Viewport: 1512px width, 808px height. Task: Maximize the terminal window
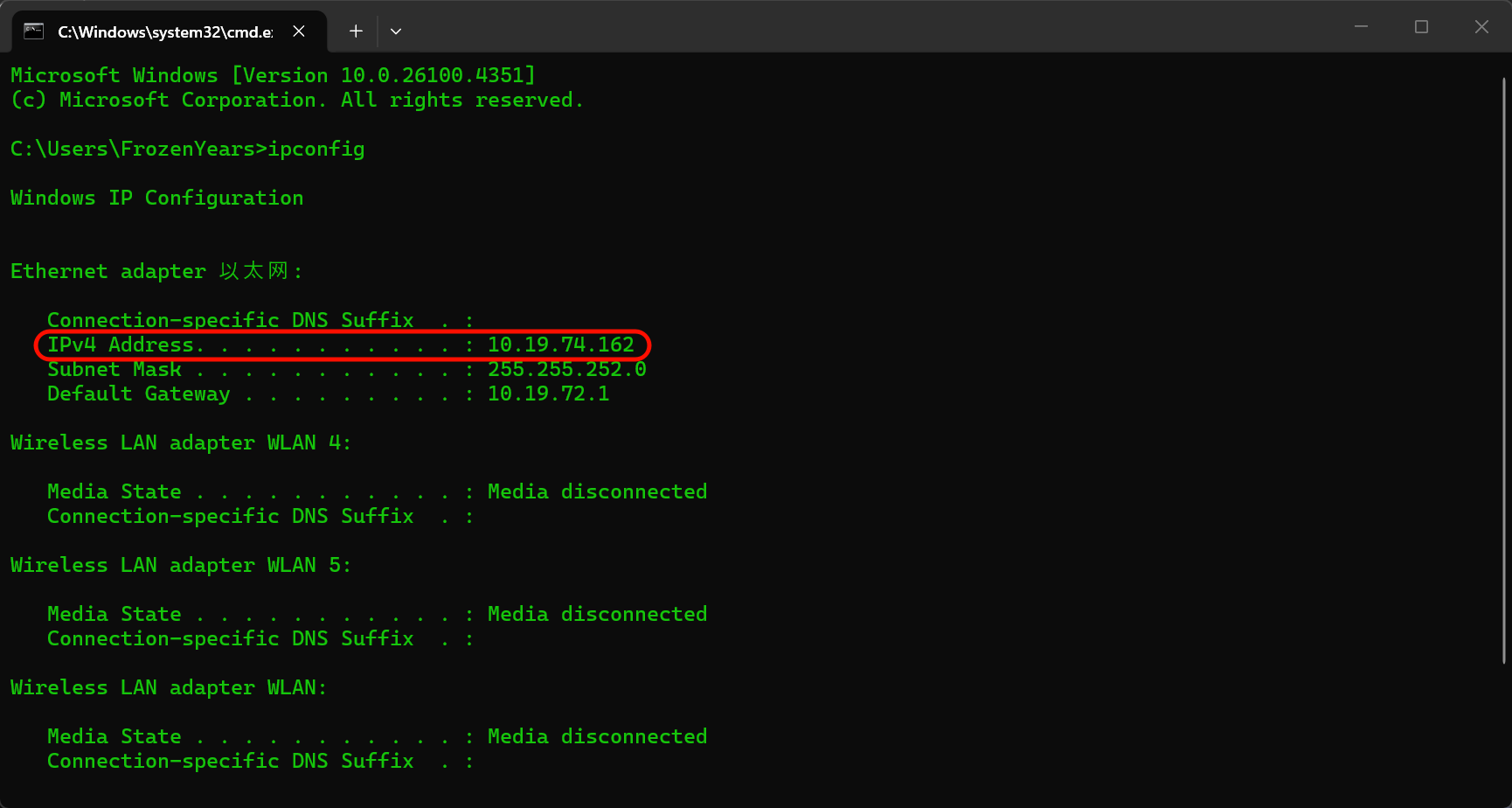pyautogui.click(x=1421, y=27)
